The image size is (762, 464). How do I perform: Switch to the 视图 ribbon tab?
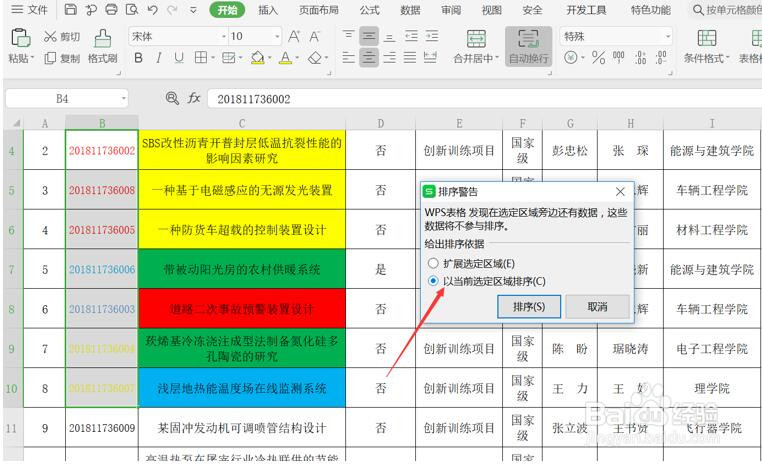tap(492, 10)
